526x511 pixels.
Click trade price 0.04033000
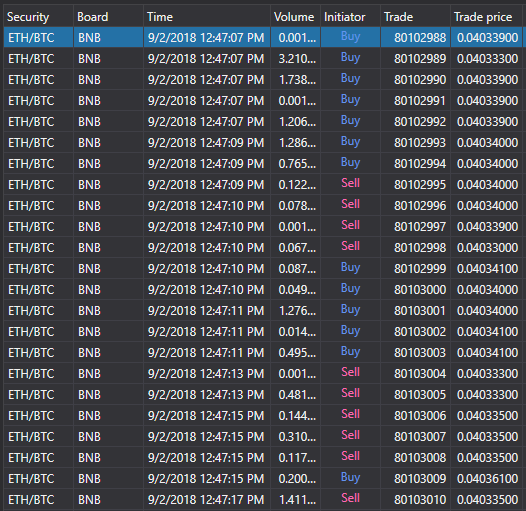pos(487,248)
